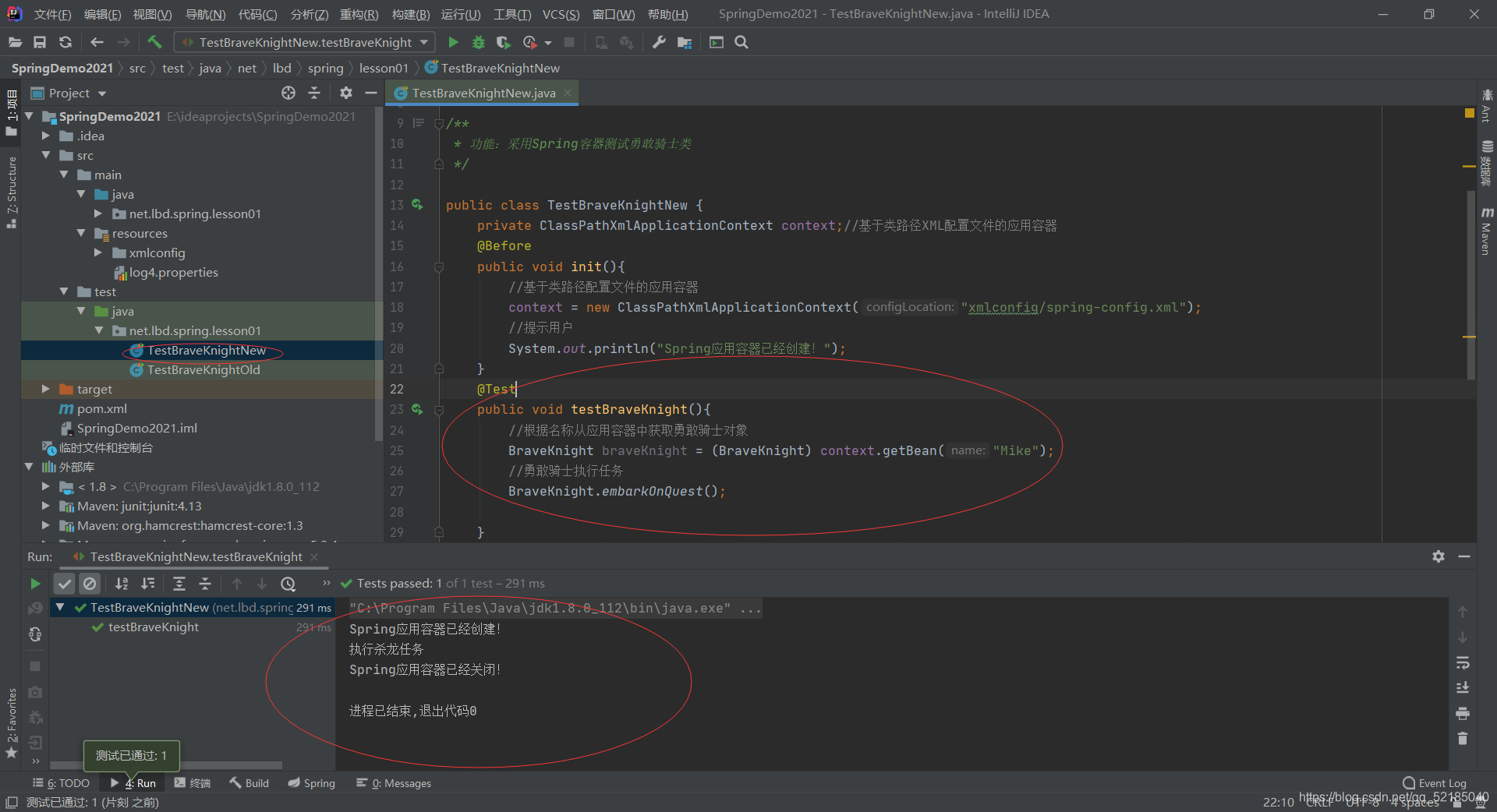
Task: Clear console with trash icon
Action: pyautogui.click(x=1463, y=738)
